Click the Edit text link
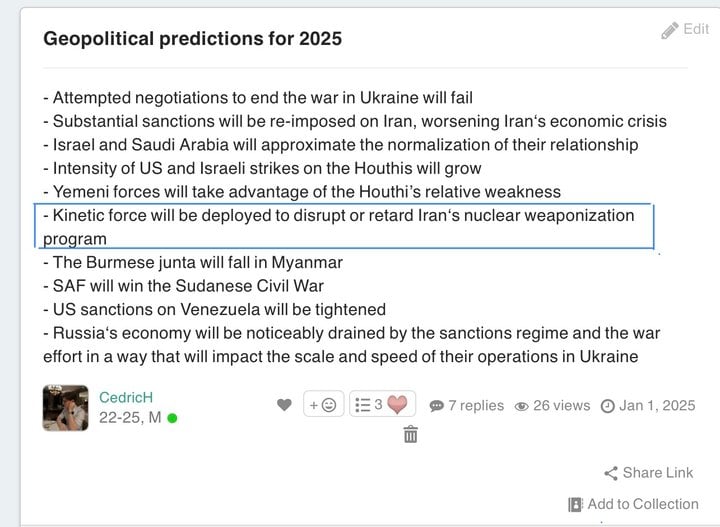The width and height of the screenshot is (720, 527). pos(696,29)
